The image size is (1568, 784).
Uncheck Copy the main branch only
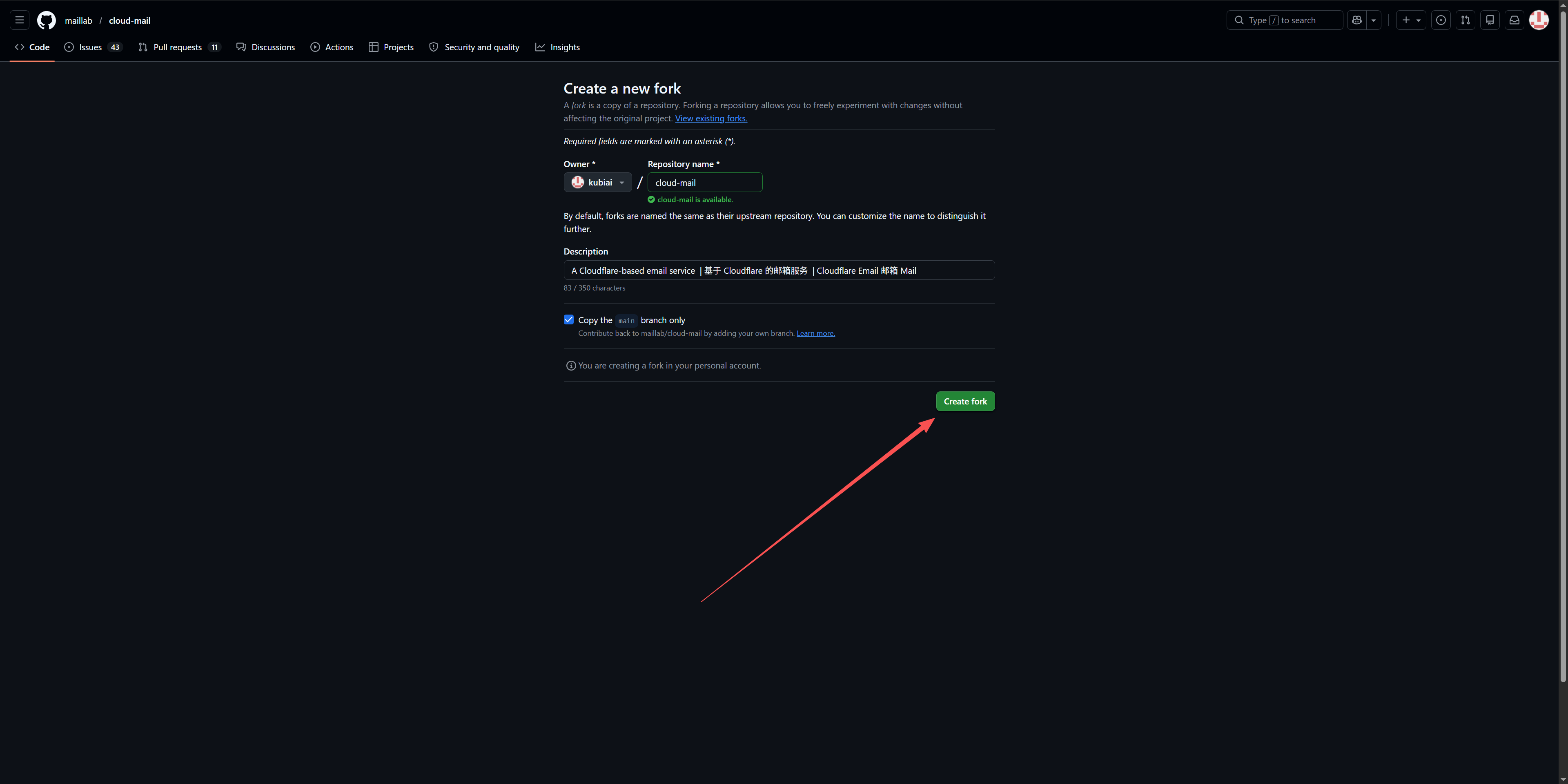coord(568,320)
